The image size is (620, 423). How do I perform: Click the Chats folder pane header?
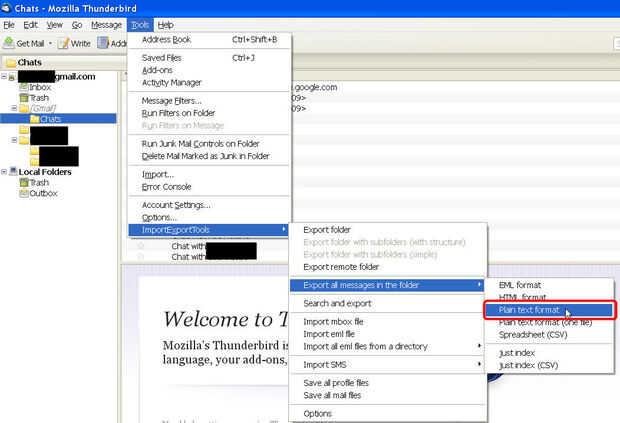point(63,62)
